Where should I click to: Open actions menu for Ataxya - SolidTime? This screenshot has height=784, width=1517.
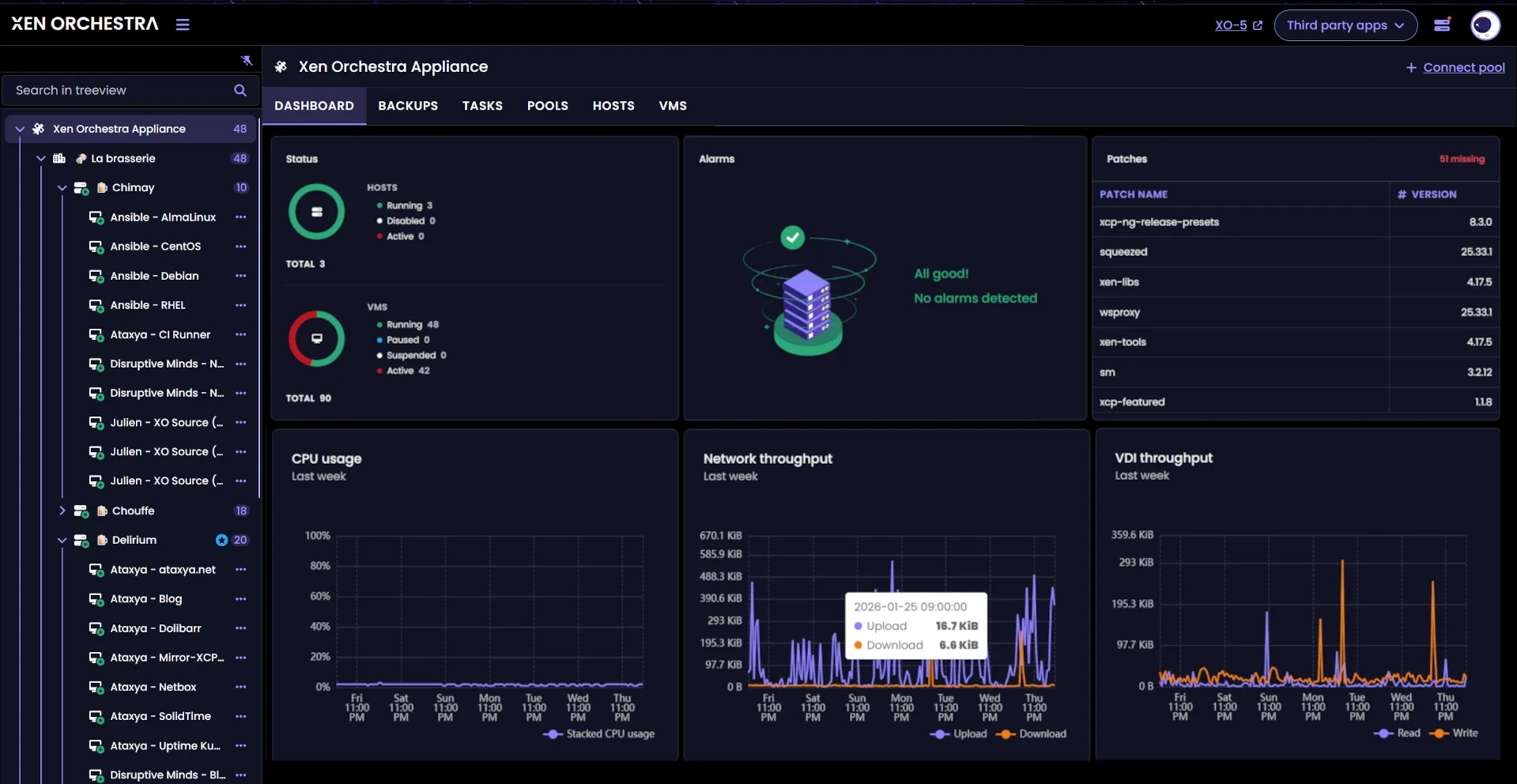pos(240,717)
